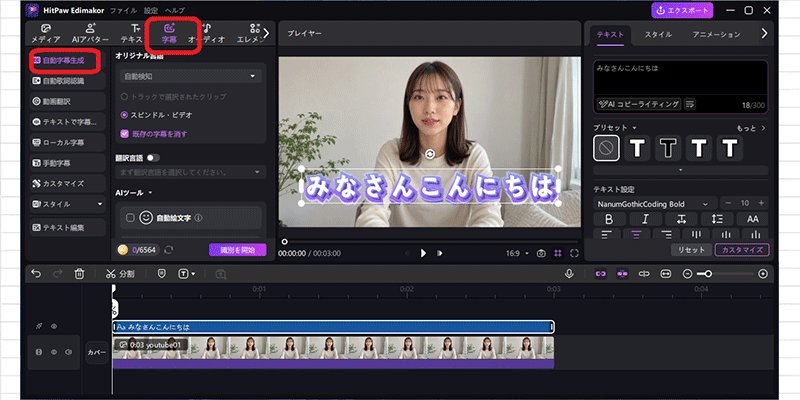
Task: Switch to the スタイル properties tab
Action: tap(658, 35)
